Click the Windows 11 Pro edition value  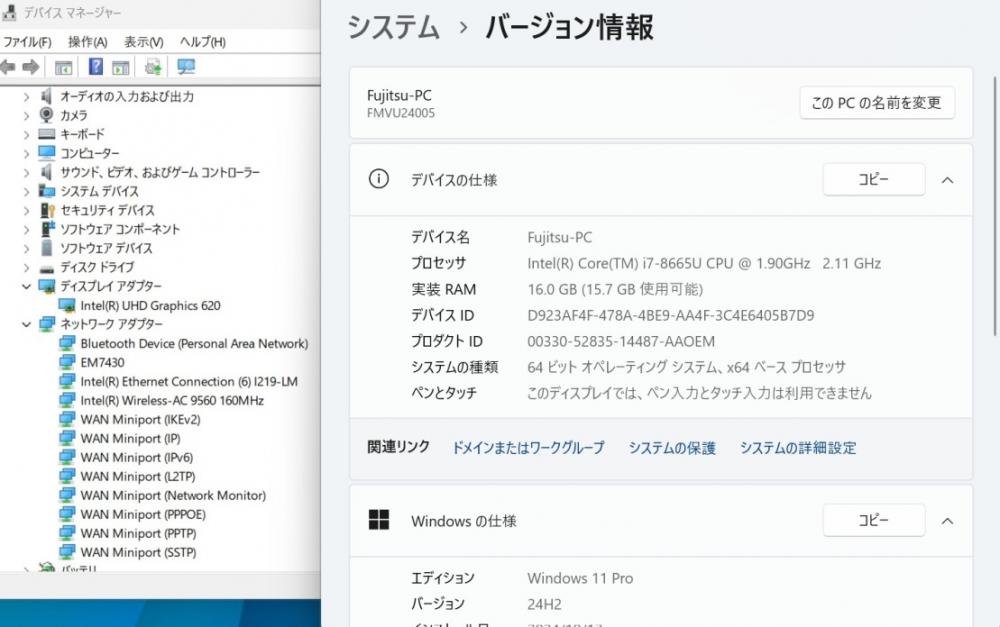coord(580,579)
